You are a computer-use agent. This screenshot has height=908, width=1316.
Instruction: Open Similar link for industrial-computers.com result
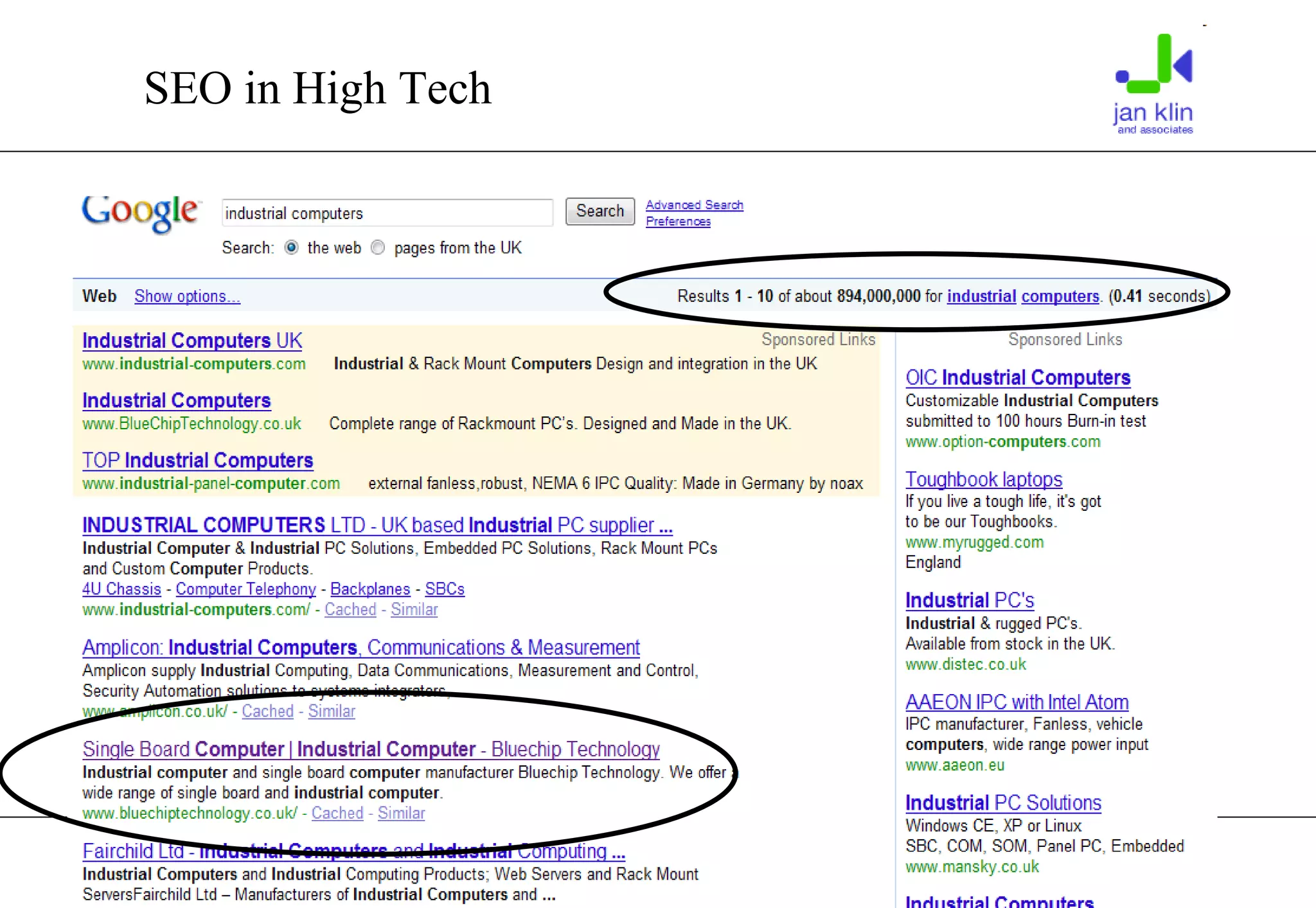[414, 610]
